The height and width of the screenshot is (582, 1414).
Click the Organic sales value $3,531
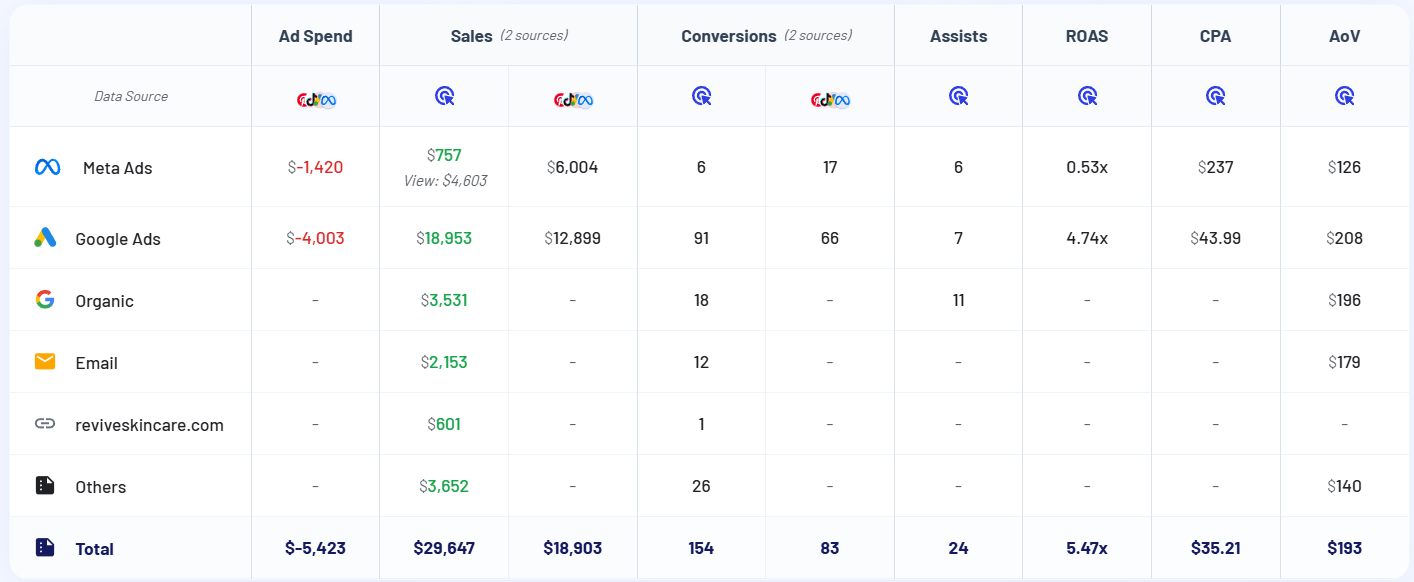[444, 300]
